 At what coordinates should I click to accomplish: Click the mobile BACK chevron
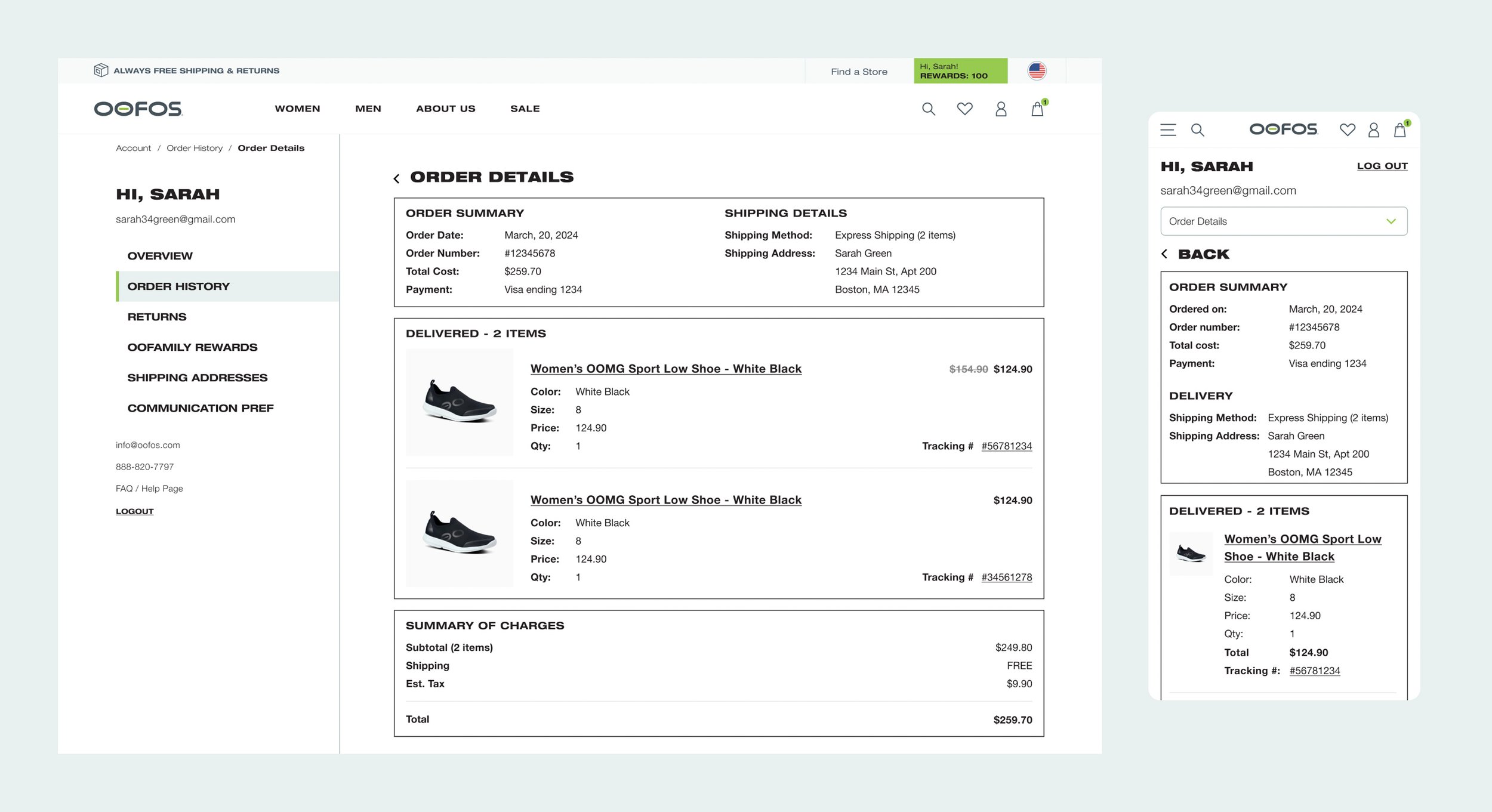[1164, 254]
